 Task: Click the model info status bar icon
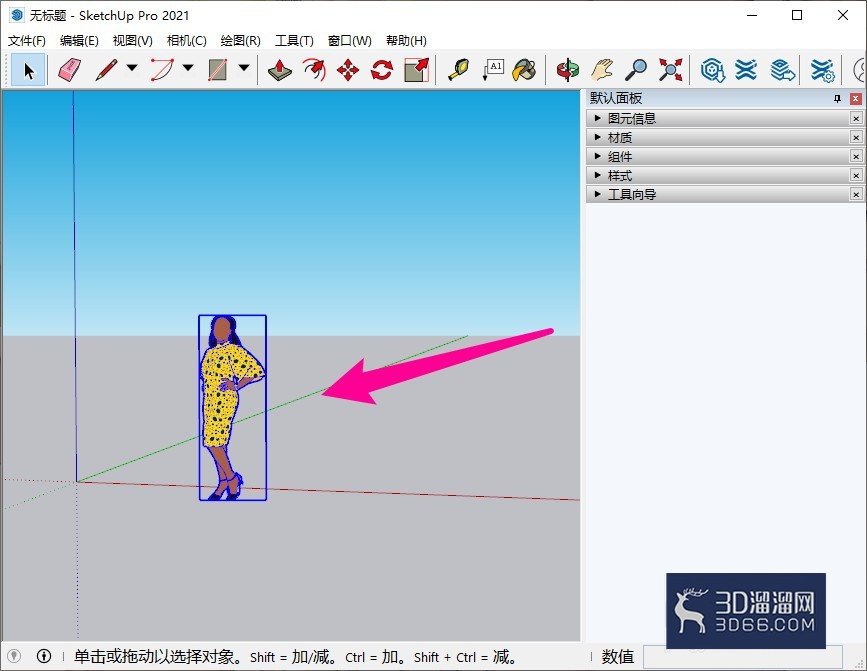pyautogui.click(x=44, y=656)
